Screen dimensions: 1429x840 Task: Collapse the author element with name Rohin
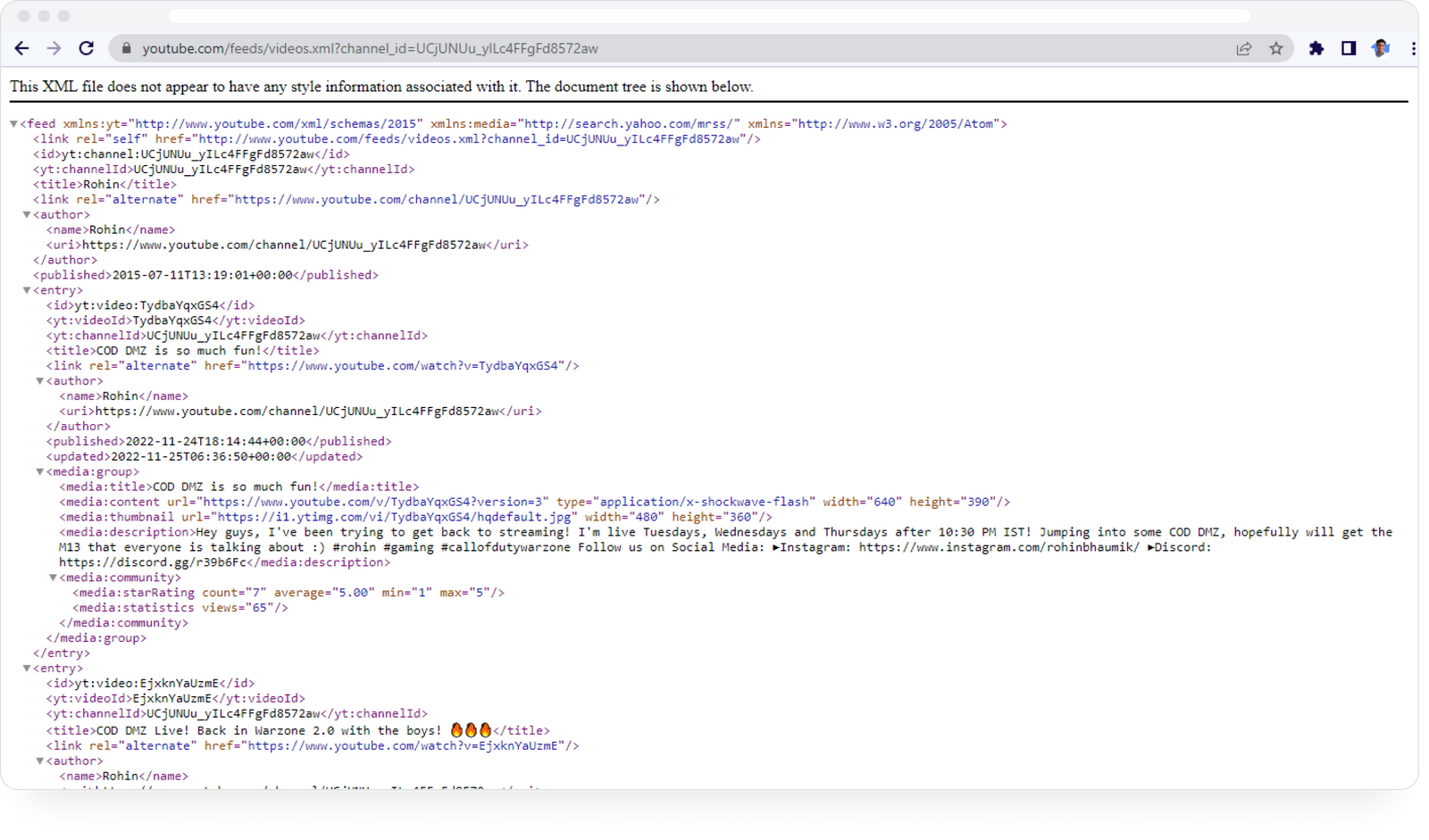tap(26, 214)
